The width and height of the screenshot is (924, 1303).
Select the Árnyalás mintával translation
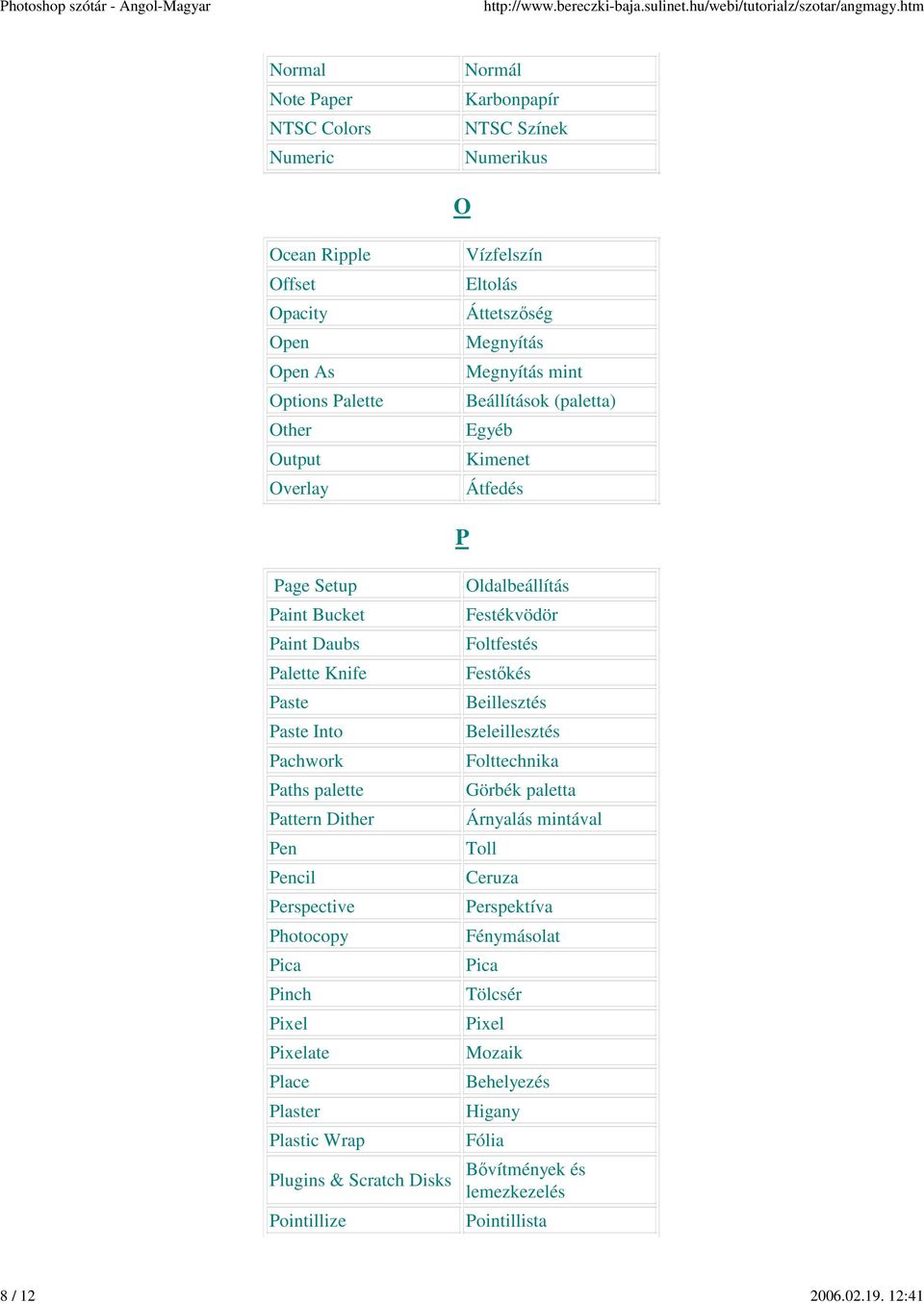[534, 819]
